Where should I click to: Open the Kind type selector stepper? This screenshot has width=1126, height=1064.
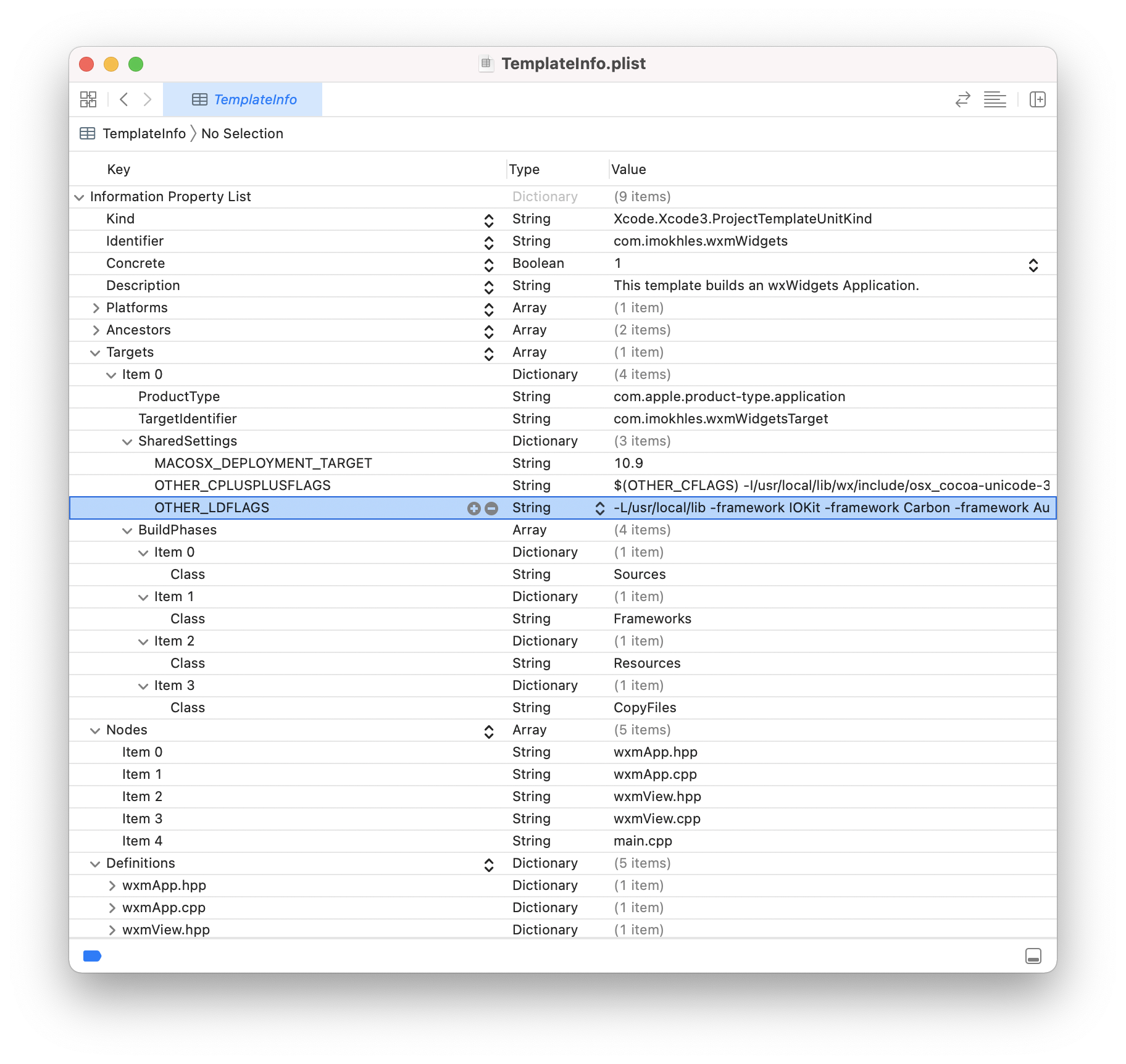pyautogui.click(x=488, y=220)
